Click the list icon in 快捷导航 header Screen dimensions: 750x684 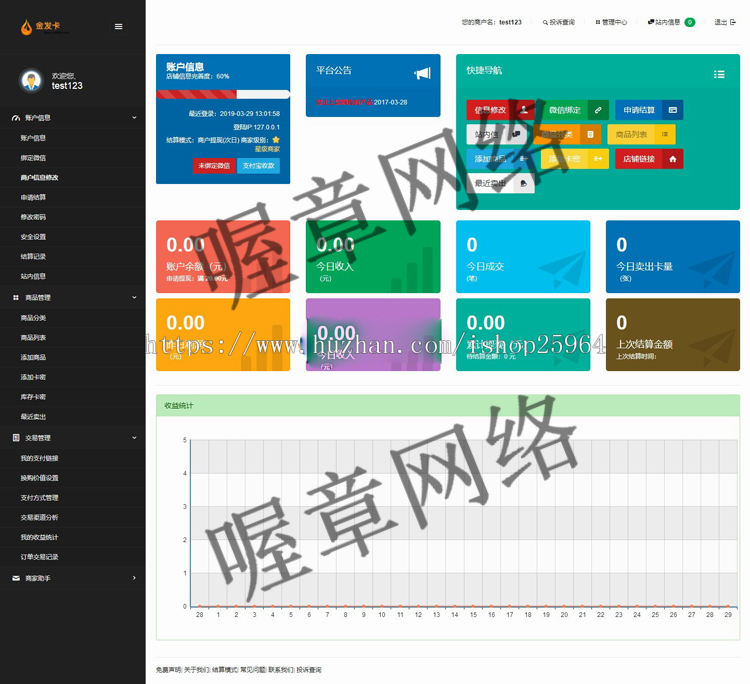(x=719, y=74)
